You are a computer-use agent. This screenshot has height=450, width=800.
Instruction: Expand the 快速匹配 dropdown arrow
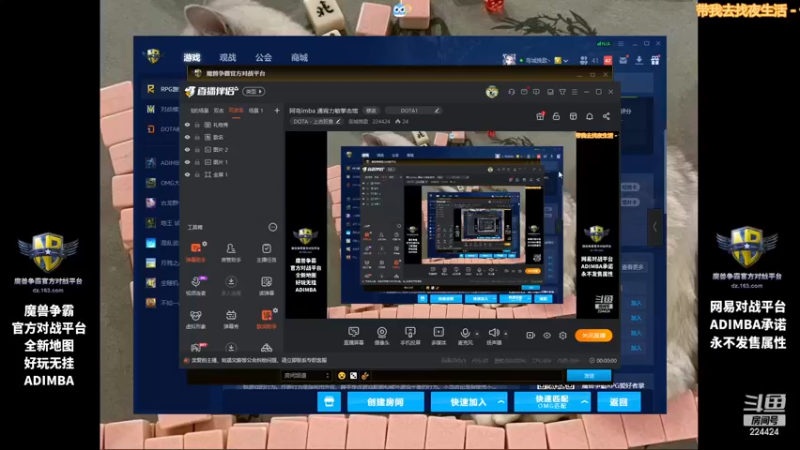pos(584,402)
